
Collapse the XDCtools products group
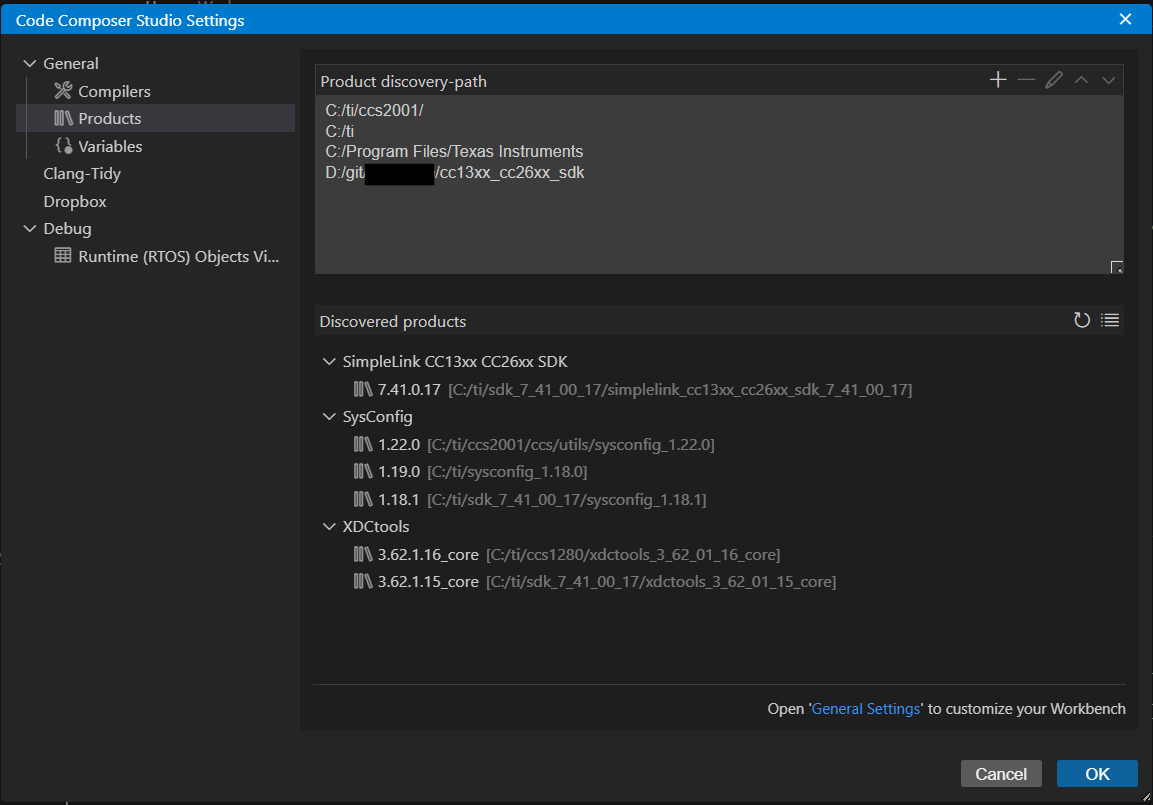tap(329, 526)
